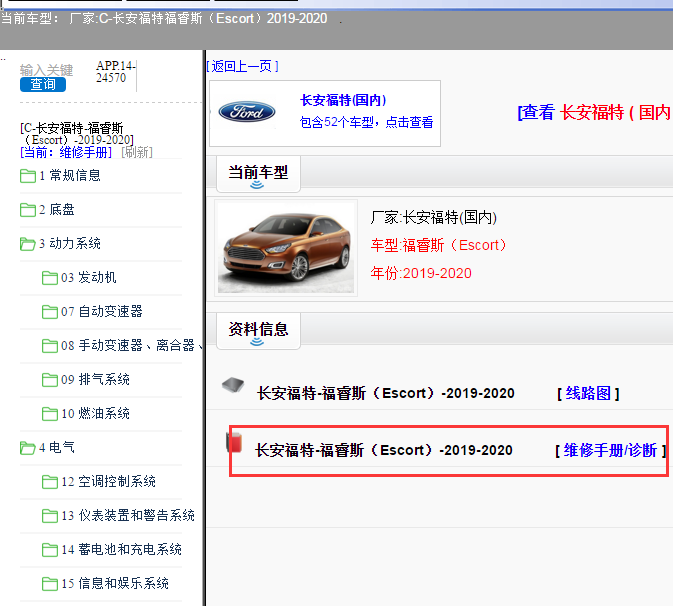The height and width of the screenshot is (606, 673).
Task: Click the [查看 长安福特（国内 link
Action: pyautogui.click(x=594, y=113)
